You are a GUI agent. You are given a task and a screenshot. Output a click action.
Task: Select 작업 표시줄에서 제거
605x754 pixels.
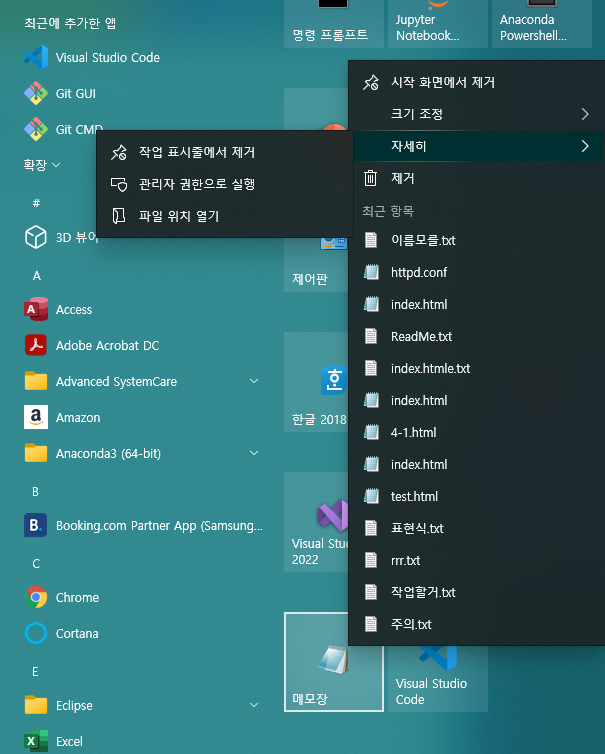tap(225, 152)
